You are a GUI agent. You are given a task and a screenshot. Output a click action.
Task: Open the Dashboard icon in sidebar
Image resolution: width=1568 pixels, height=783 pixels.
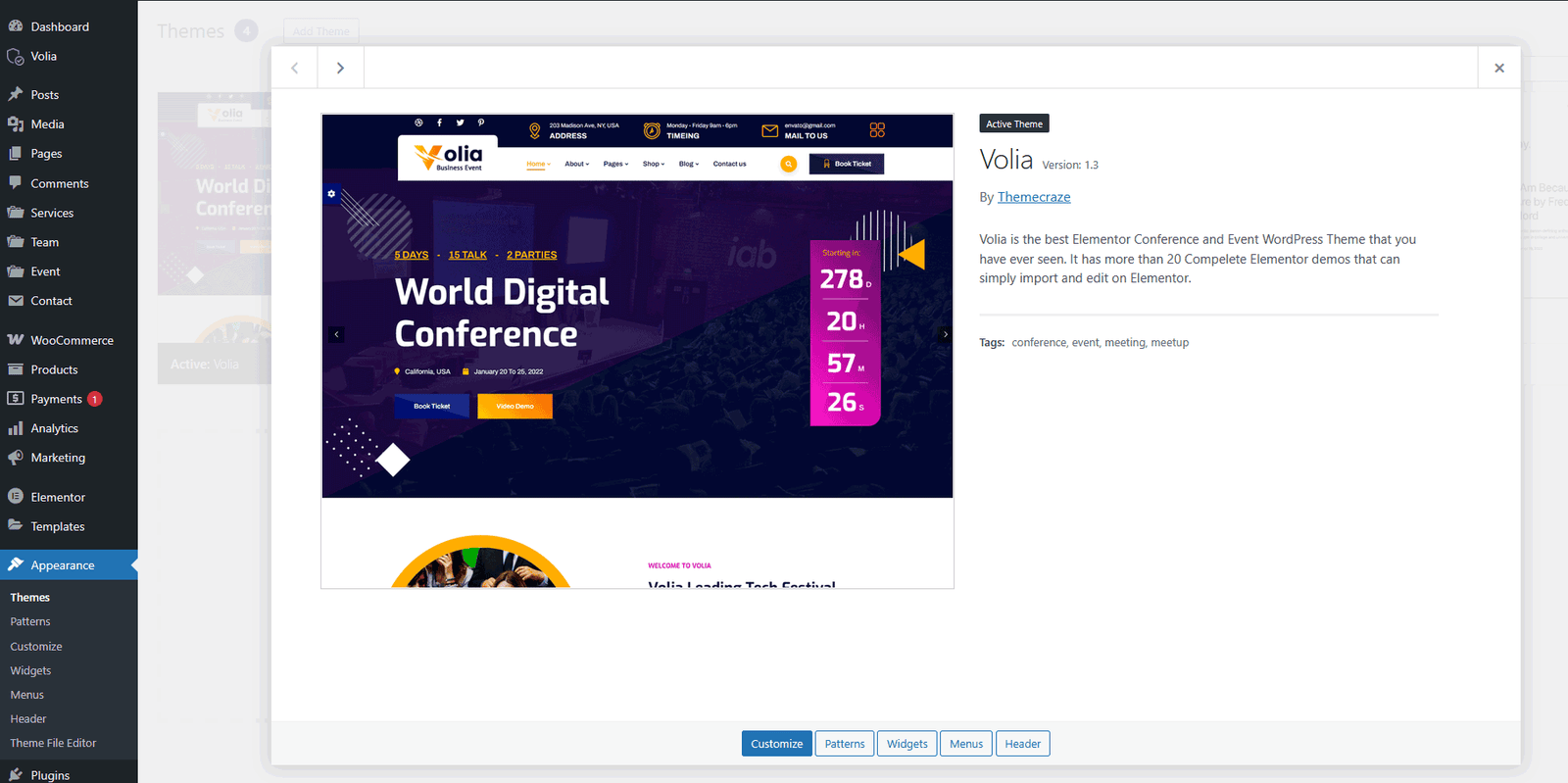pos(16,26)
